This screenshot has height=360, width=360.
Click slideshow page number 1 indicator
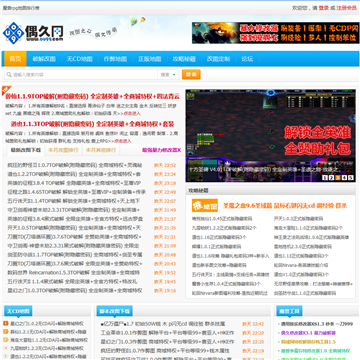coord(325,178)
